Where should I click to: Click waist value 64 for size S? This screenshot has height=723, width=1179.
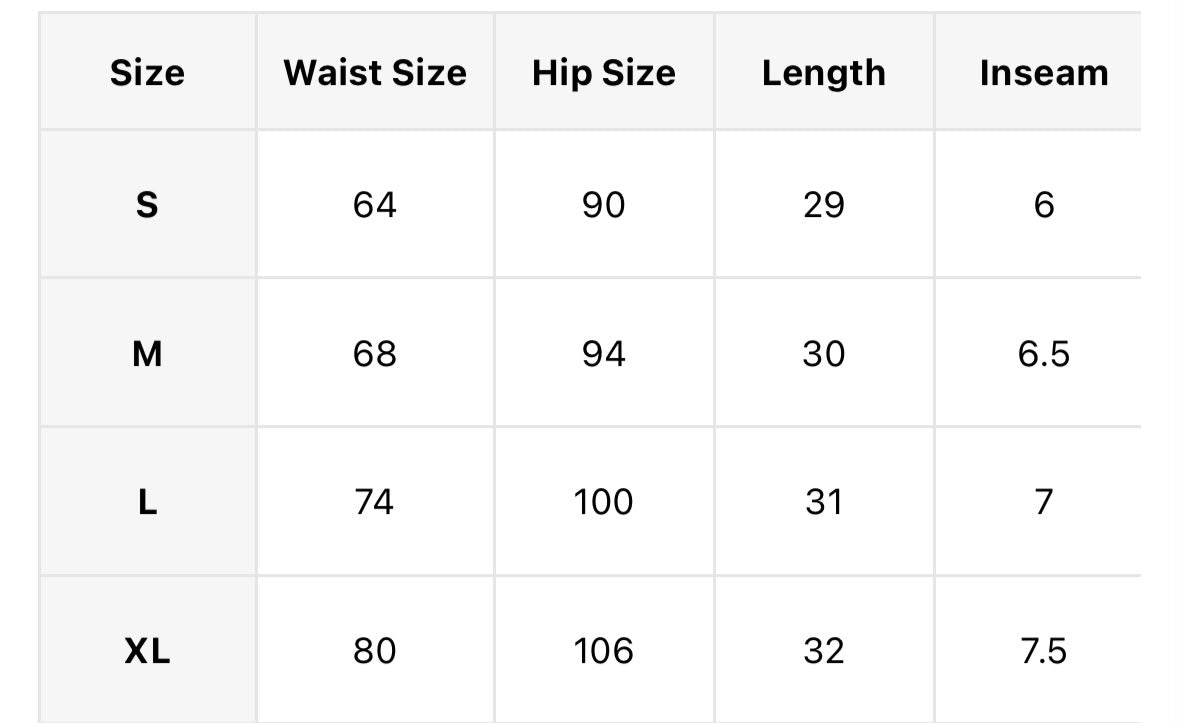pos(374,204)
